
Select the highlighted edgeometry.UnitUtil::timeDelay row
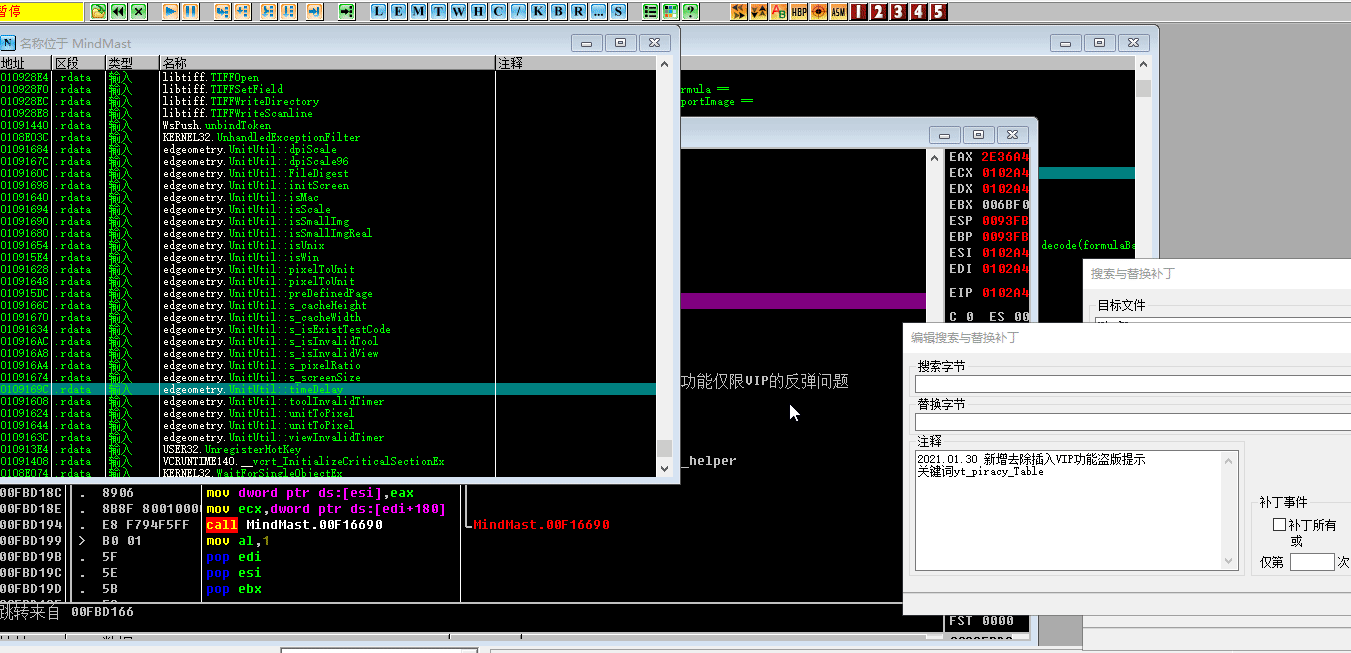[x=328, y=389]
